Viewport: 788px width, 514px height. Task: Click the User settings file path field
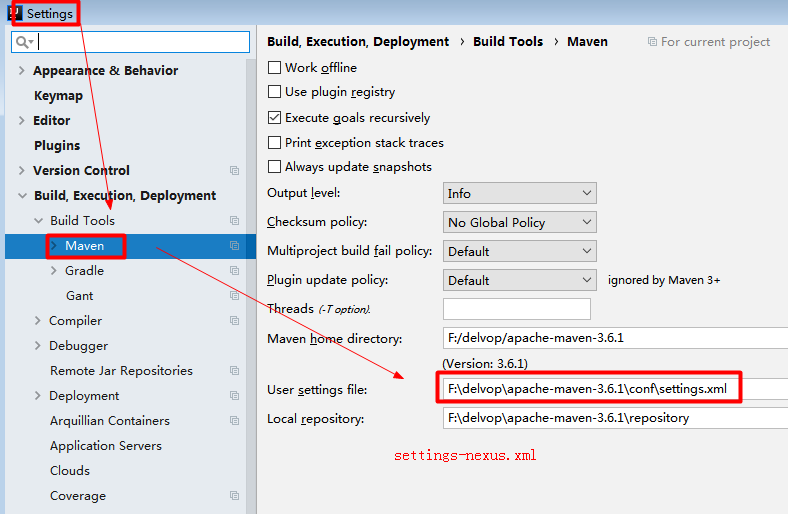[588, 389]
